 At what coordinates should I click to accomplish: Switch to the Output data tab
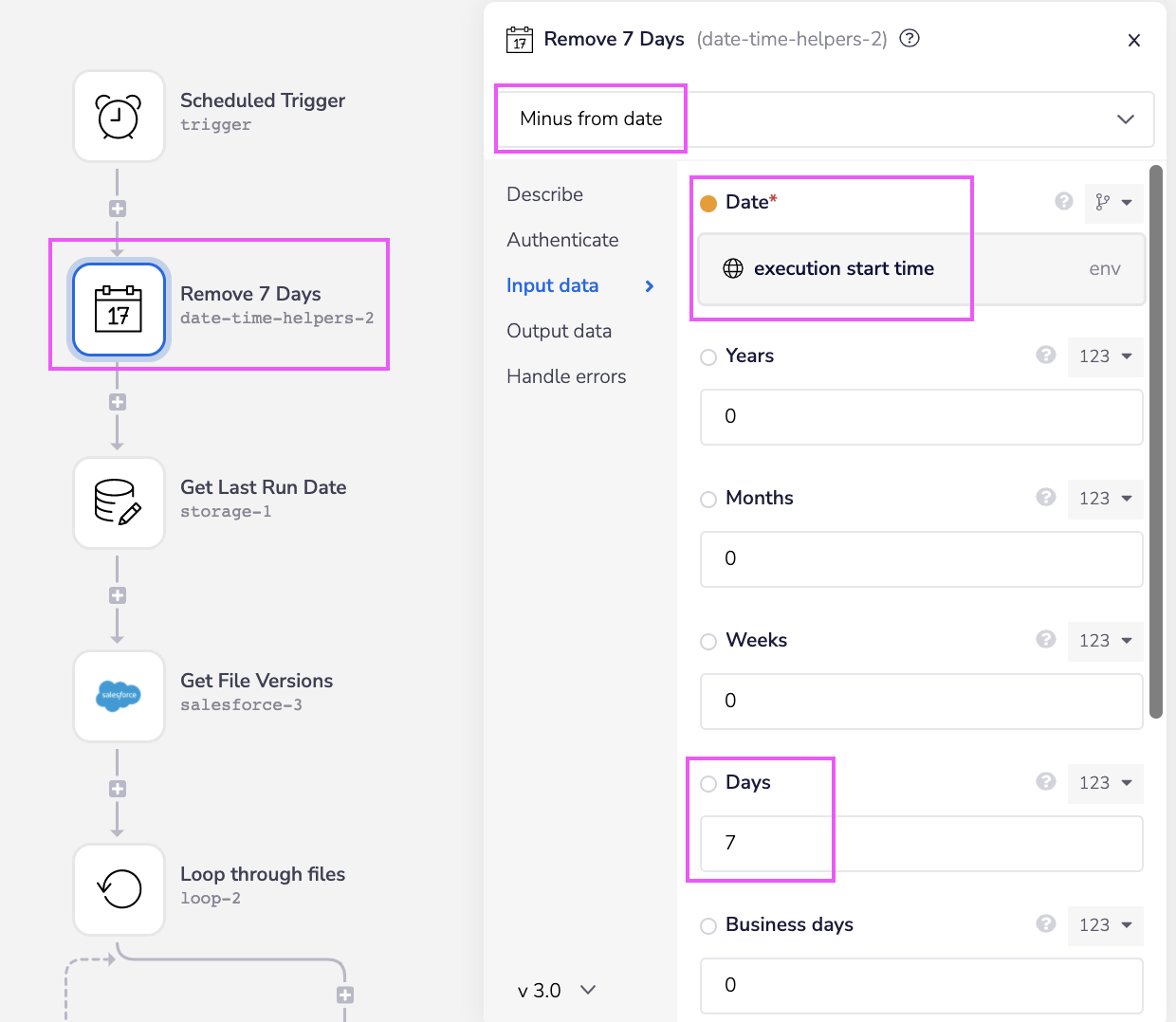tap(559, 331)
